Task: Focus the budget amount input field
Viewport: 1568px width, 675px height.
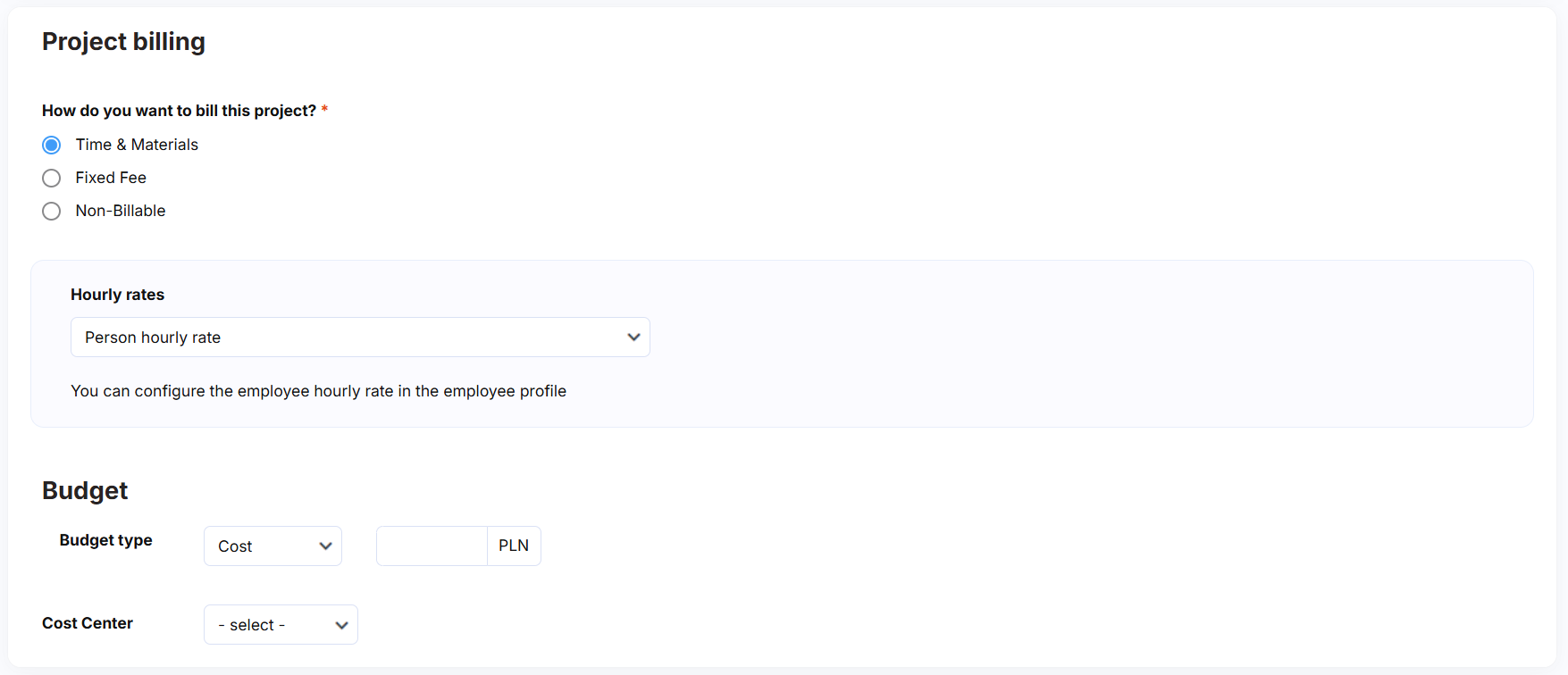Action: pos(432,546)
